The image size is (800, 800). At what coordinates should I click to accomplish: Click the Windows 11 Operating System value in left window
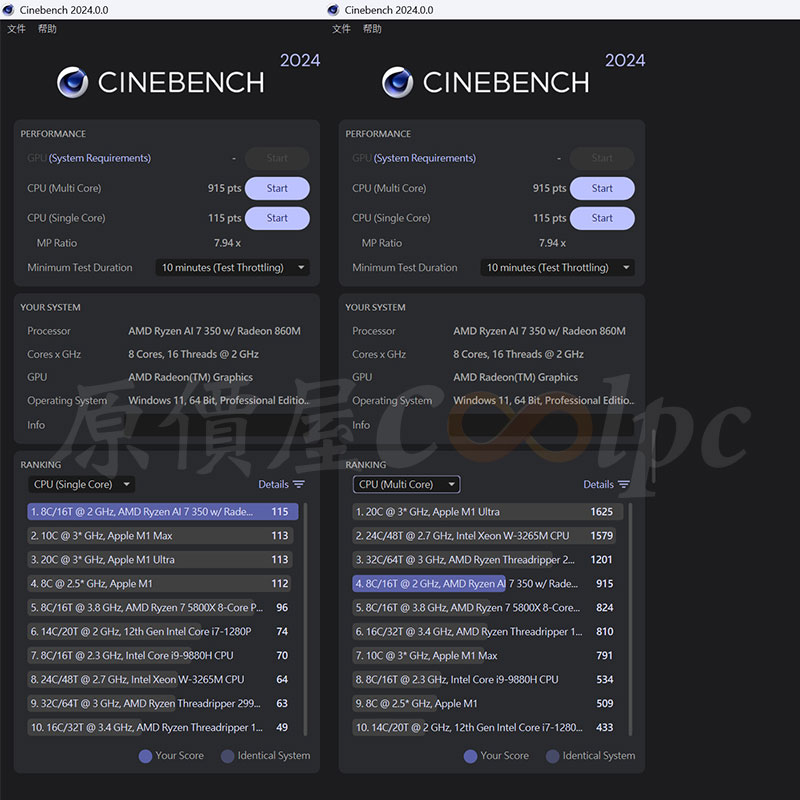[x=219, y=401]
